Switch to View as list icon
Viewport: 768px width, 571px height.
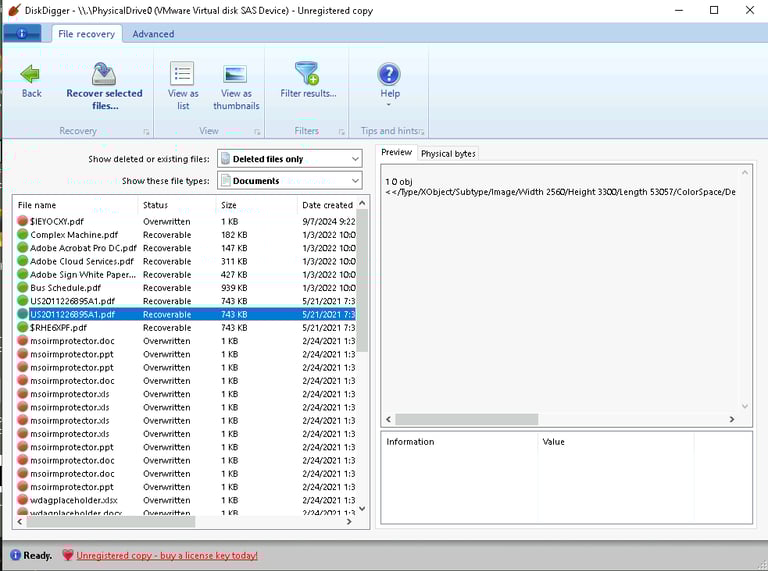point(182,73)
